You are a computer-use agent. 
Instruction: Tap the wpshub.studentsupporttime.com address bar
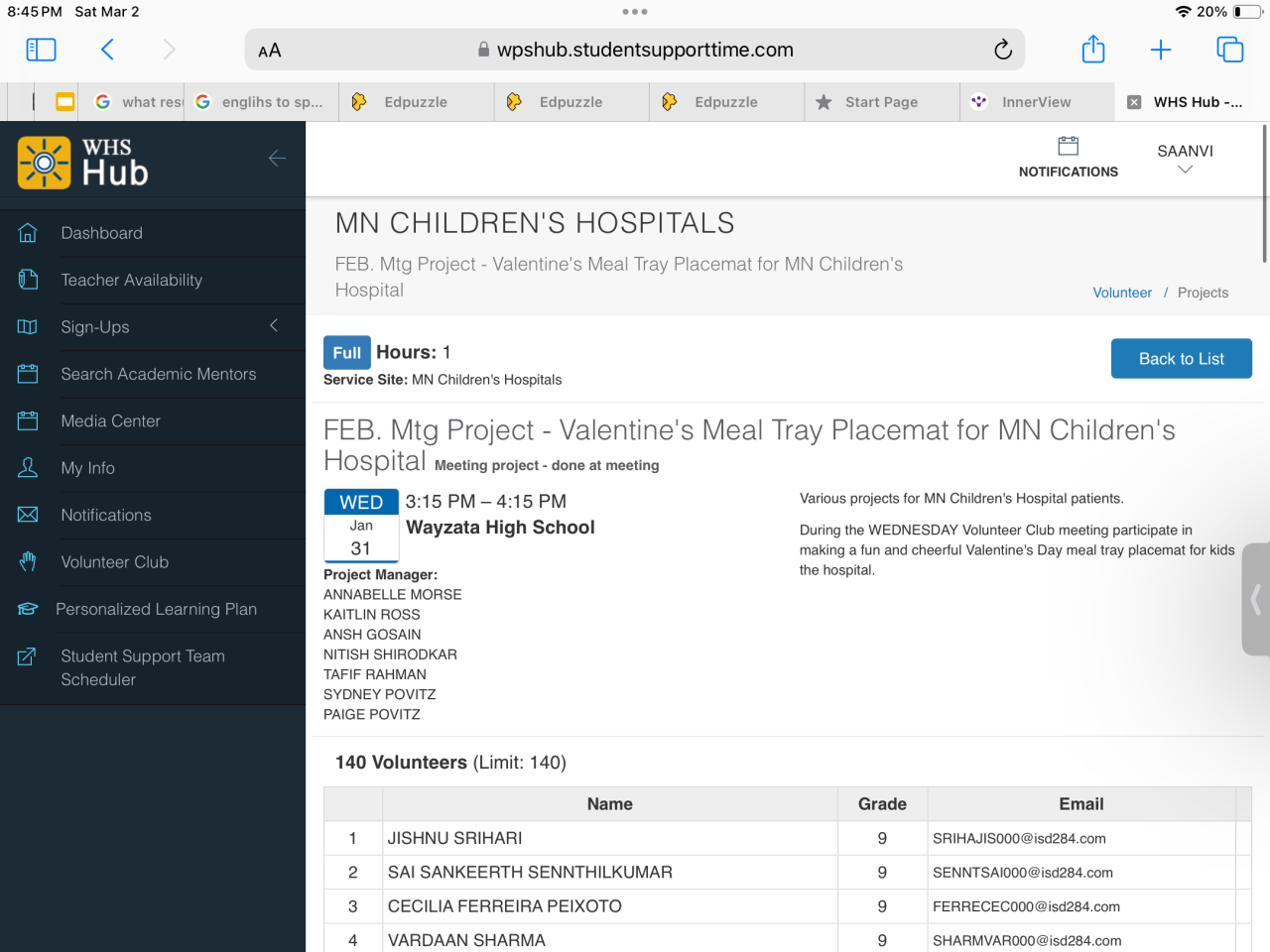635,50
